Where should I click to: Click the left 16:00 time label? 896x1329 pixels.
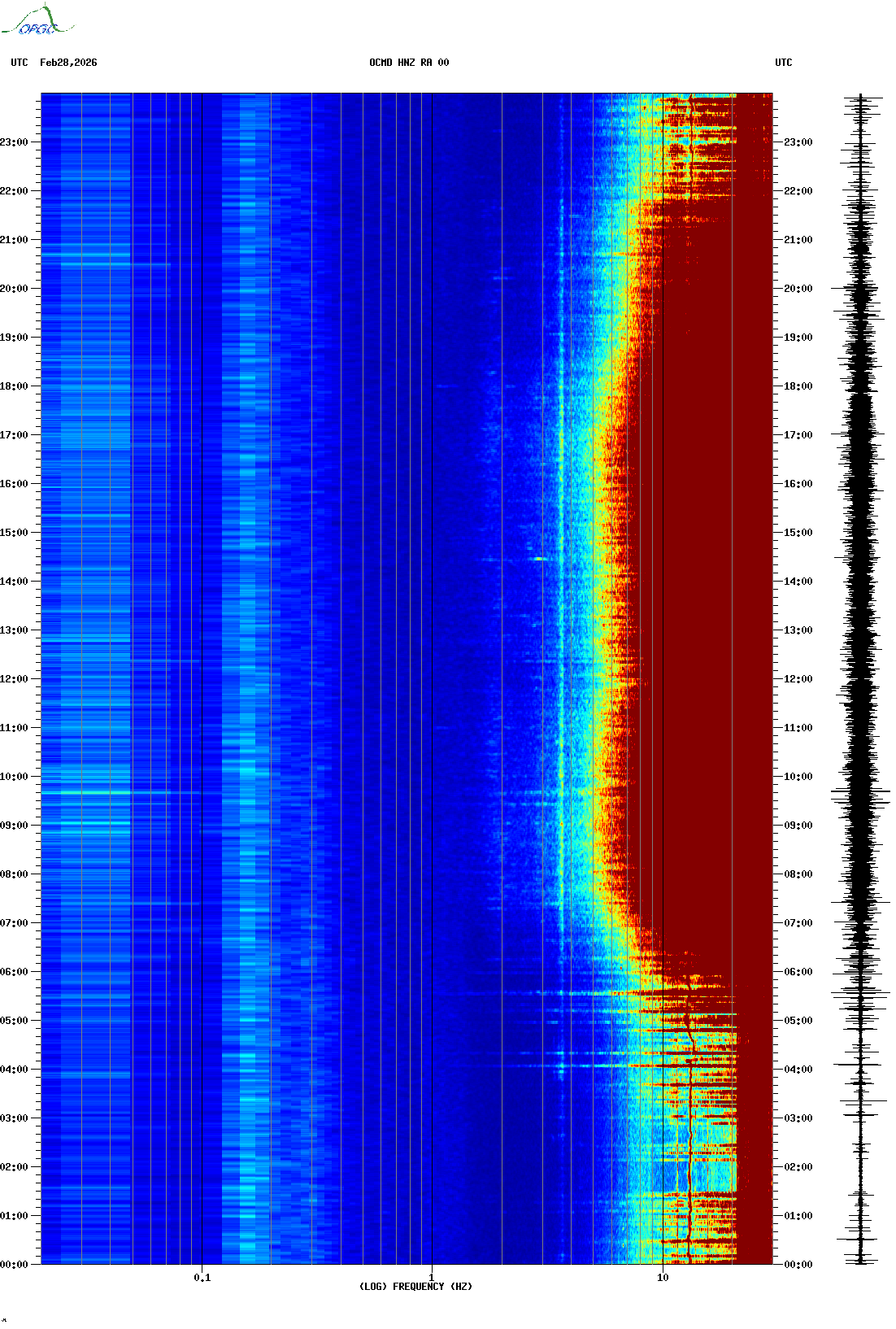(14, 484)
